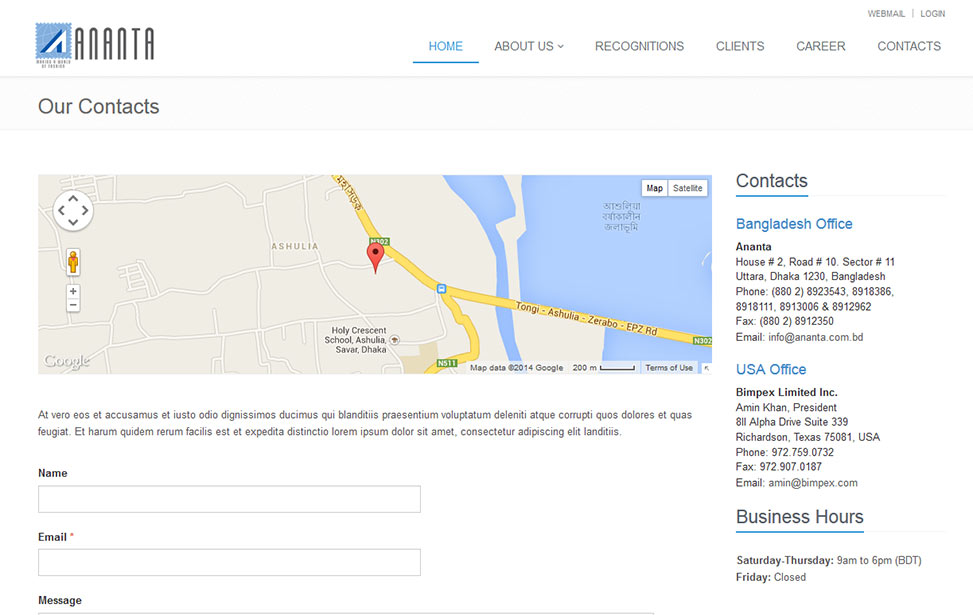Open map Terms of Use link
Viewport: 973px width, 615px height.
tap(669, 368)
